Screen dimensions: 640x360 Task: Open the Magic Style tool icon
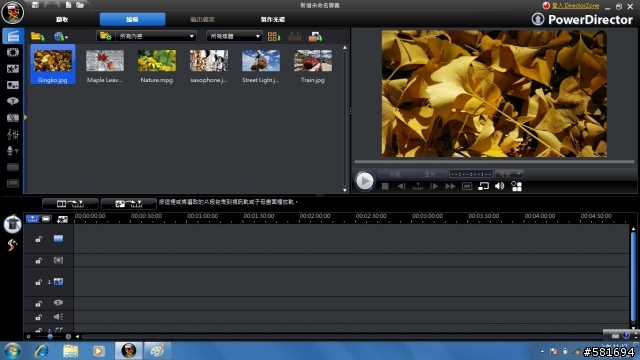pyautogui.click(x=12, y=244)
